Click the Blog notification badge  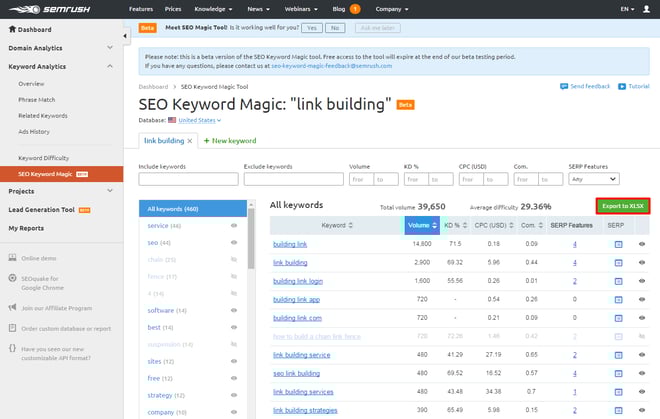click(355, 9)
